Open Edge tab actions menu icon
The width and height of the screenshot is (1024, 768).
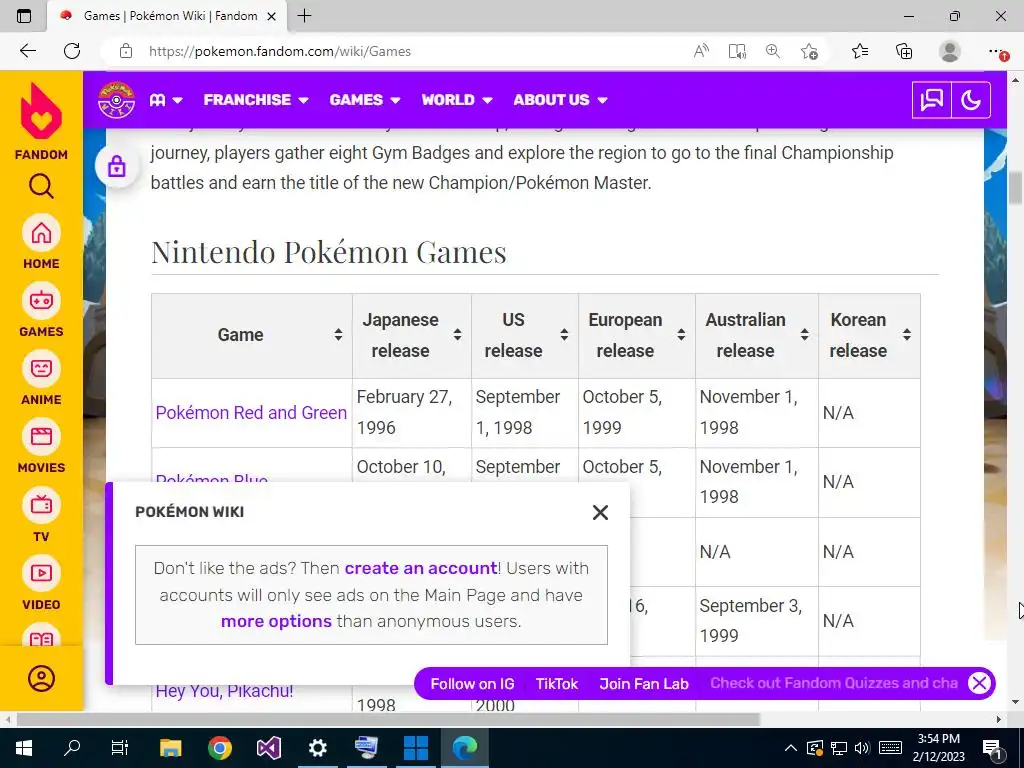24,16
